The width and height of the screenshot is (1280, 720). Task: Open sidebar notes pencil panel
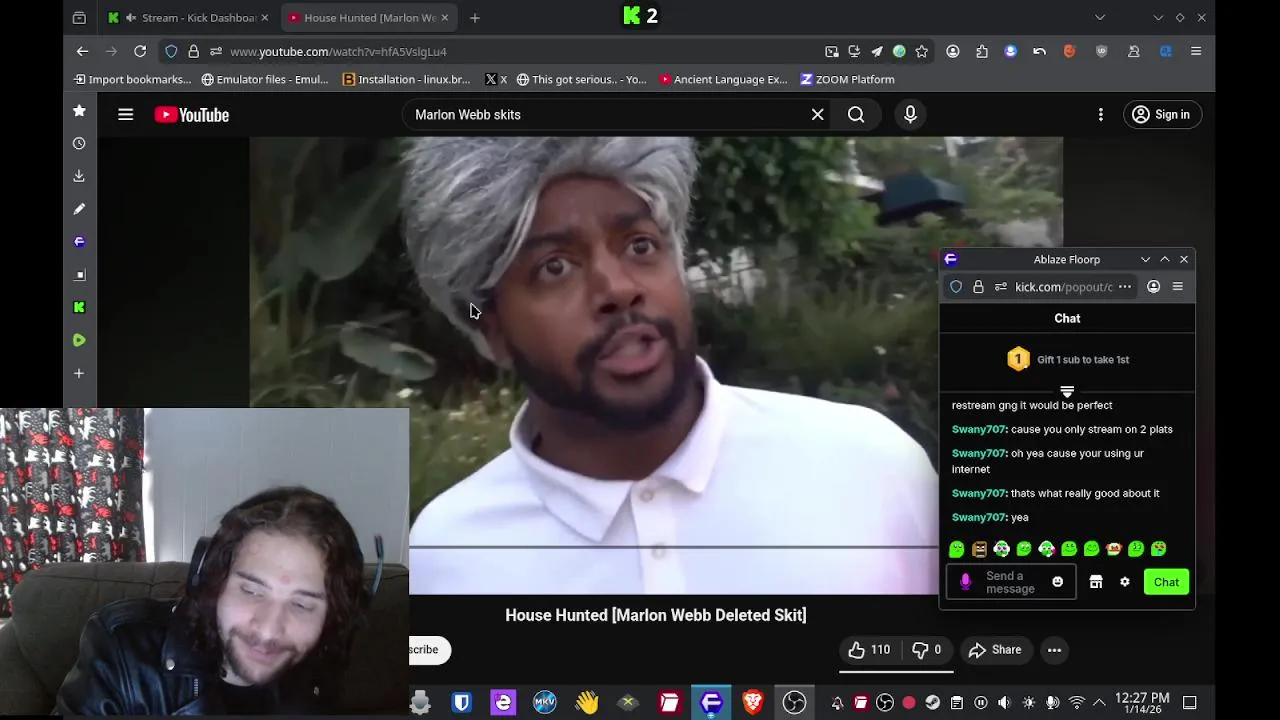click(79, 209)
